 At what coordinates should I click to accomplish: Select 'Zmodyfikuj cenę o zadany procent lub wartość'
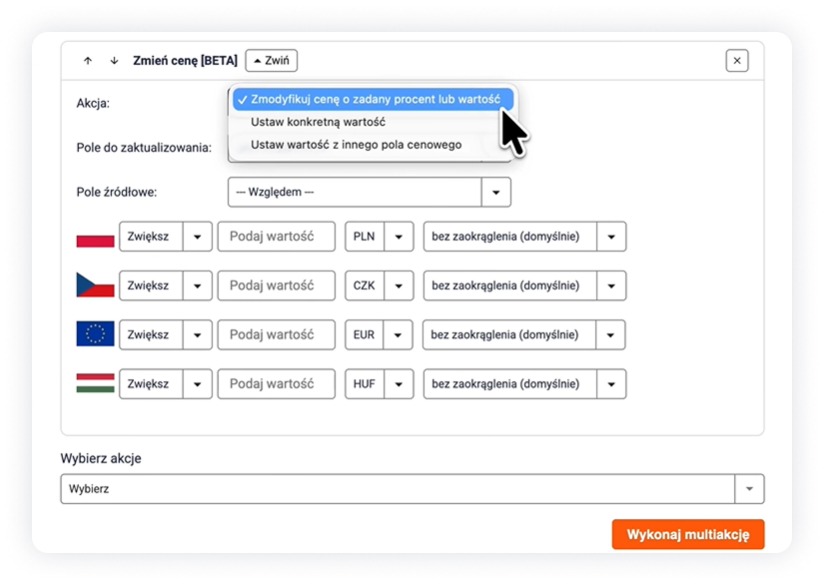375,99
